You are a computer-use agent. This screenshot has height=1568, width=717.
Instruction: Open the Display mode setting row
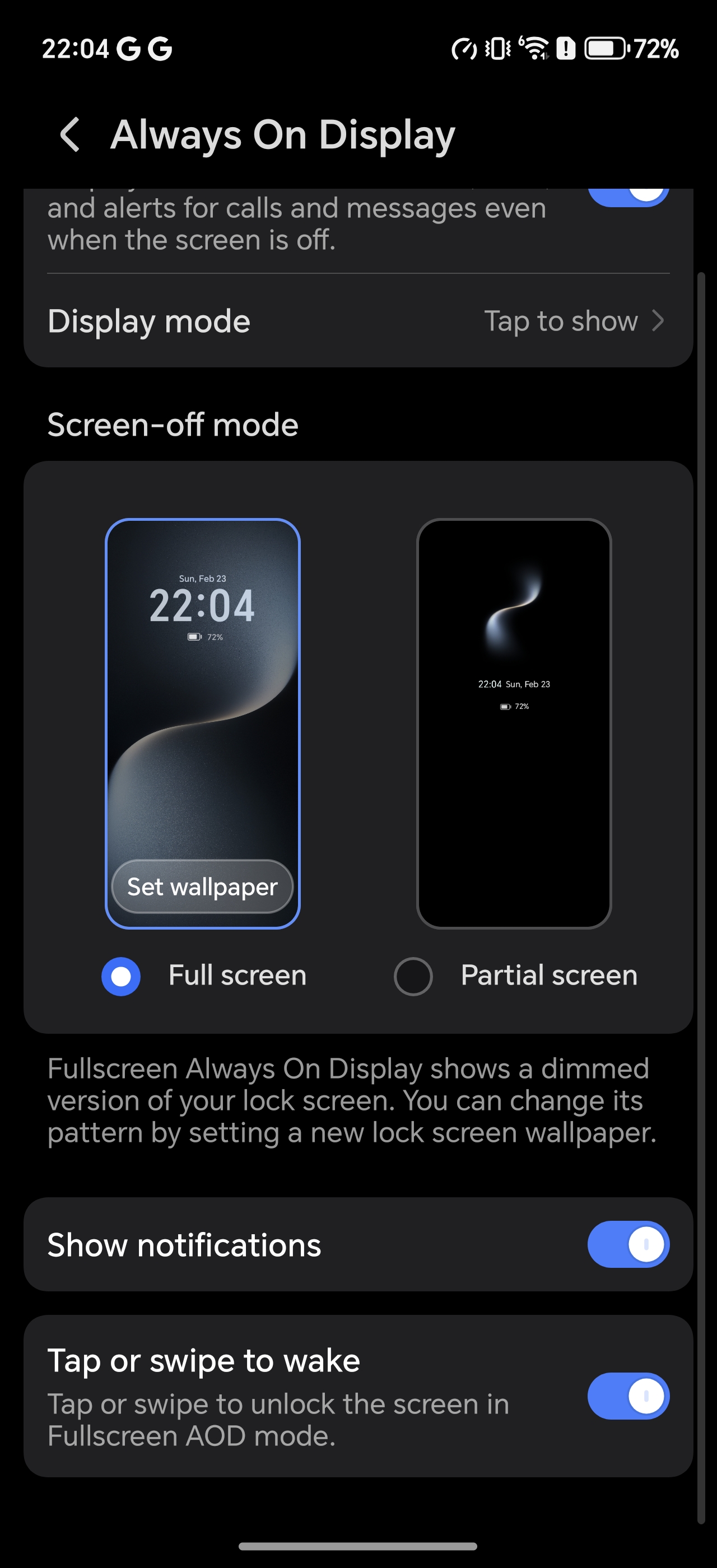point(358,320)
